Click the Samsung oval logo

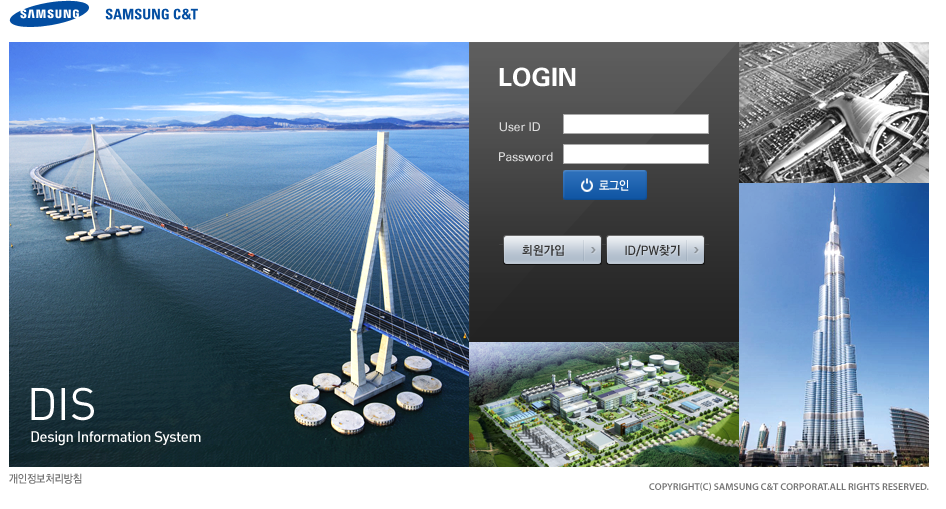point(49,14)
